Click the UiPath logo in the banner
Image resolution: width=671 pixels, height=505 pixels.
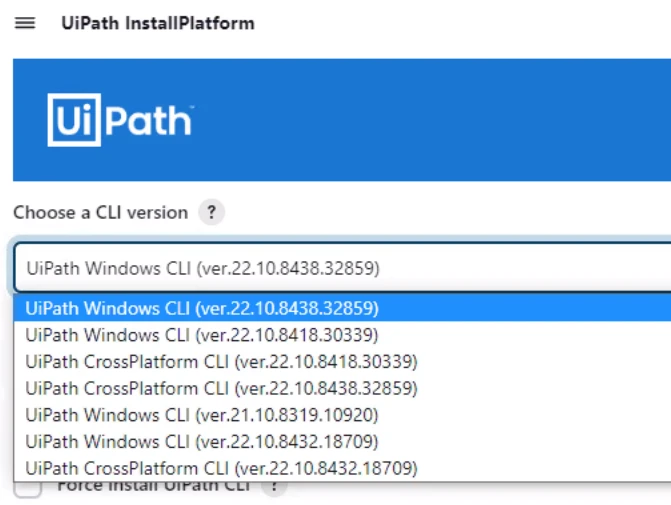click(x=120, y=120)
